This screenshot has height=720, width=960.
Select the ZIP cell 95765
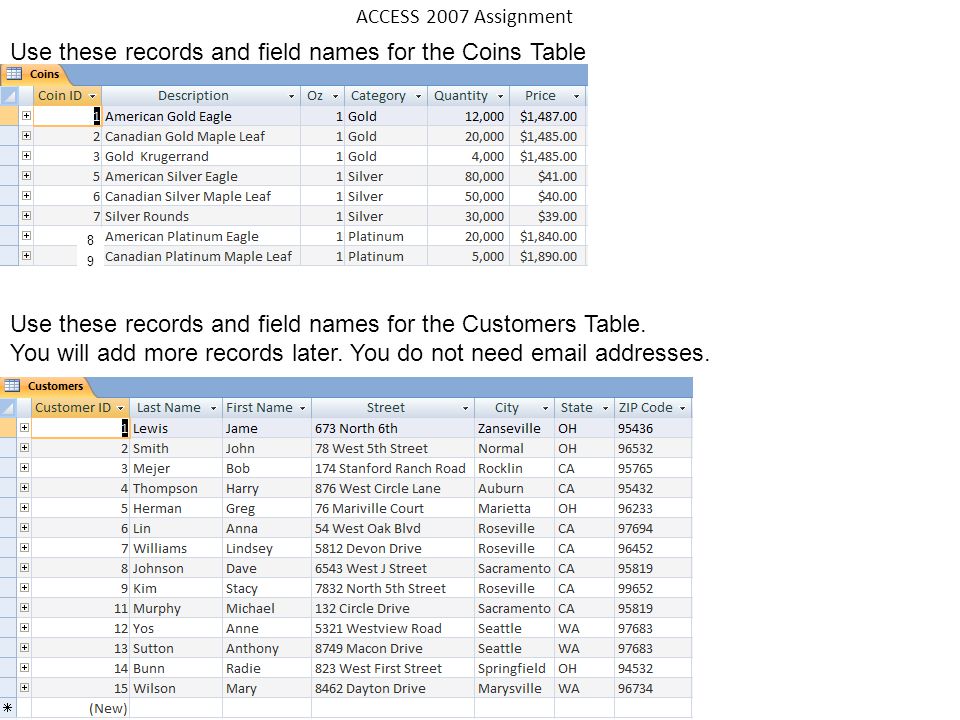(x=653, y=468)
